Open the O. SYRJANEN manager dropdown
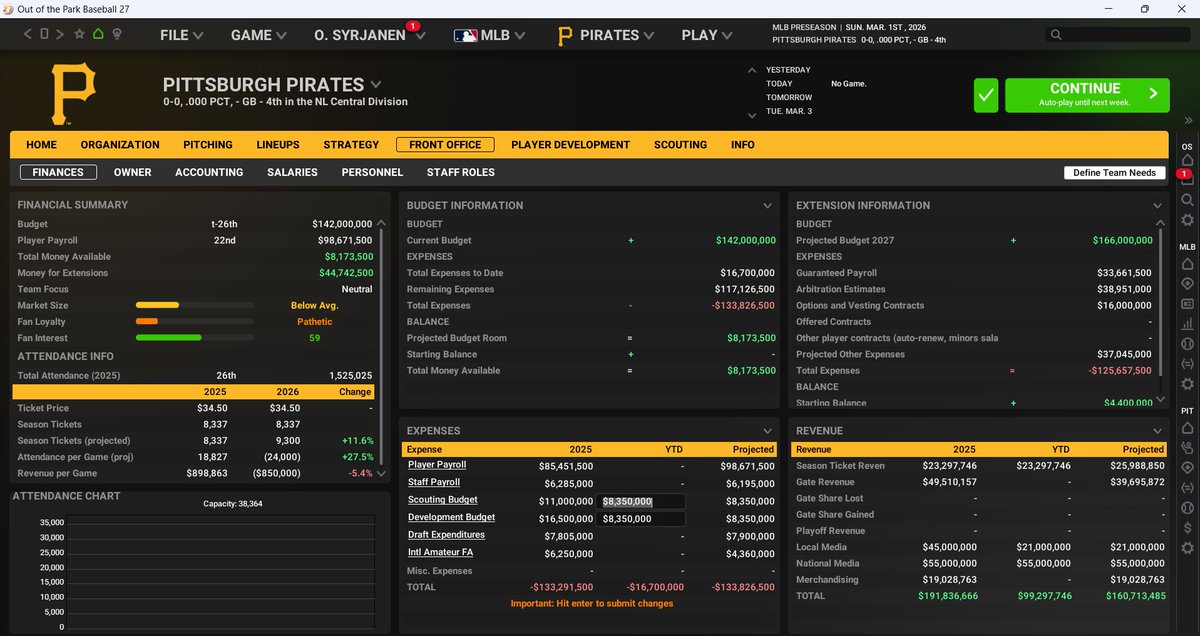The height and width of the screenshot is (636, 1200). click(369, 35)
